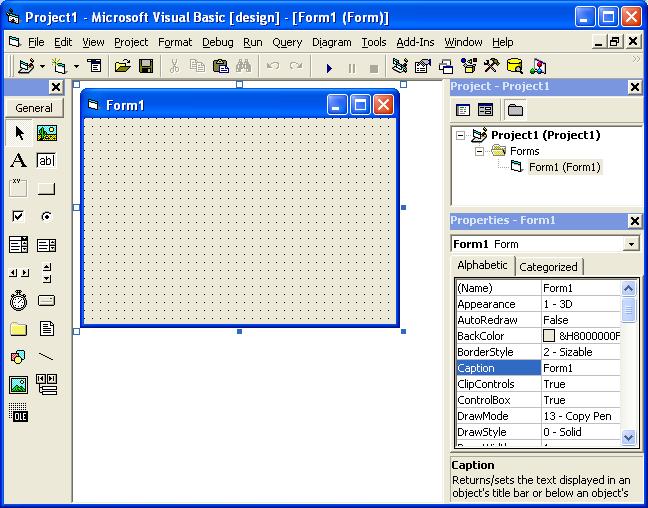Select Form1 (Form1) in project tree

click(565, 167)
